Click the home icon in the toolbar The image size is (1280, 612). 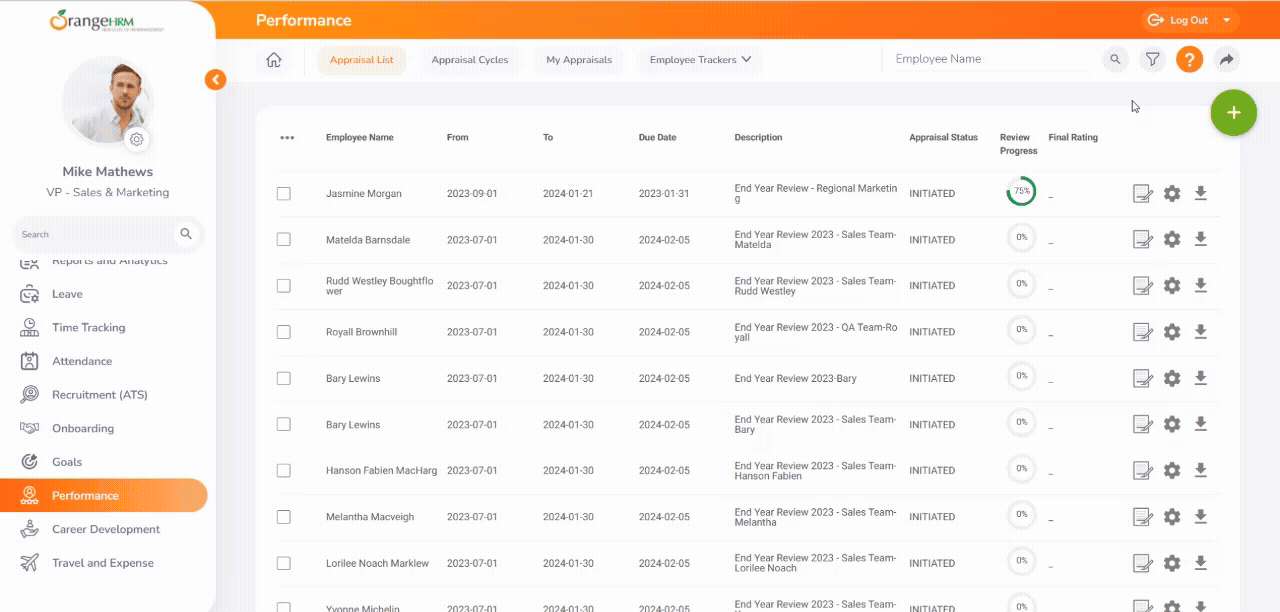(x=274, y=60)
